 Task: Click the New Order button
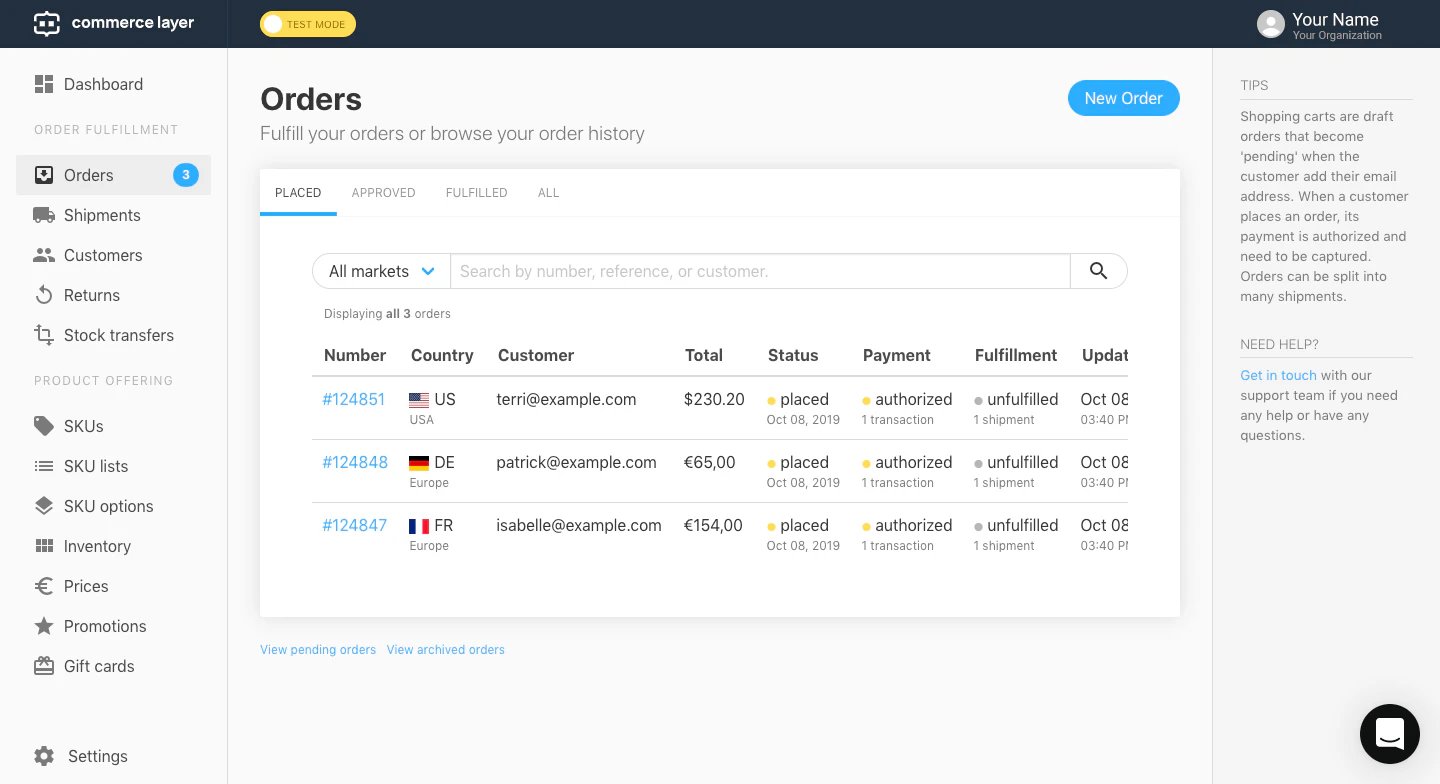(1123, 98)
